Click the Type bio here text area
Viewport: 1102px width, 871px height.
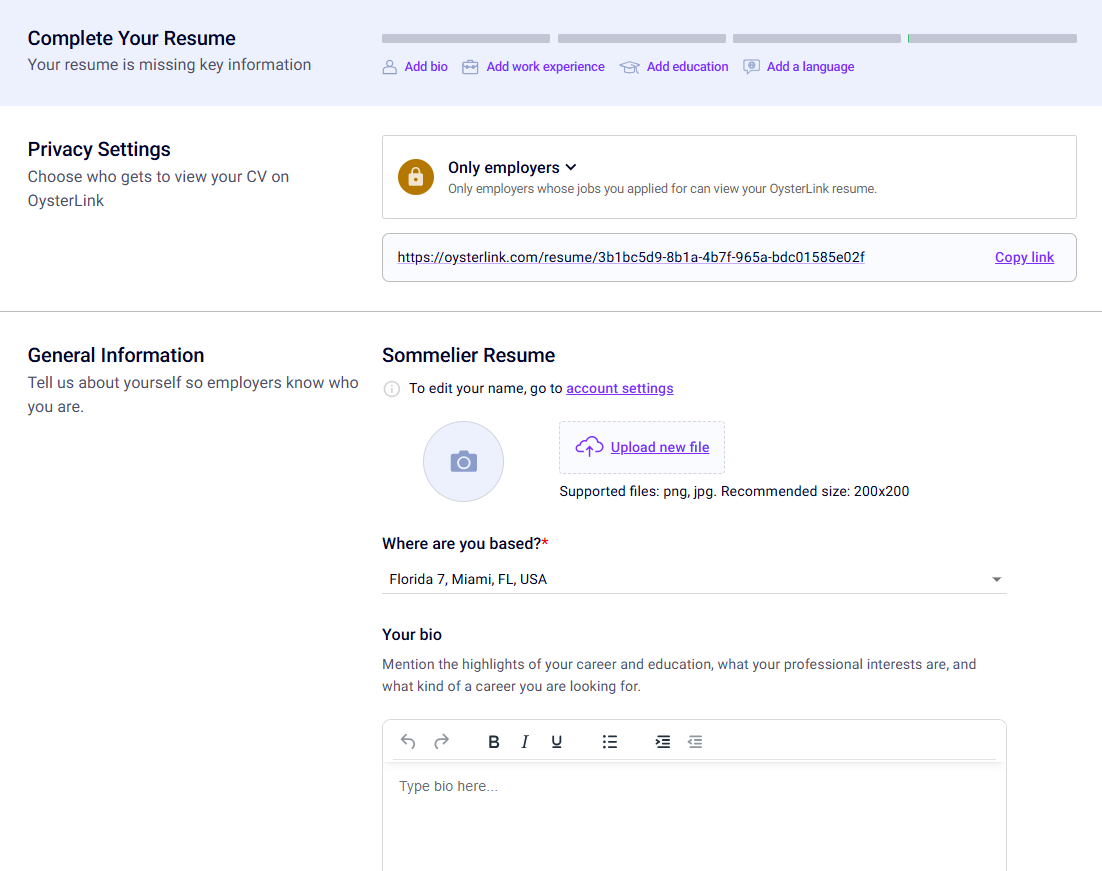694,819
